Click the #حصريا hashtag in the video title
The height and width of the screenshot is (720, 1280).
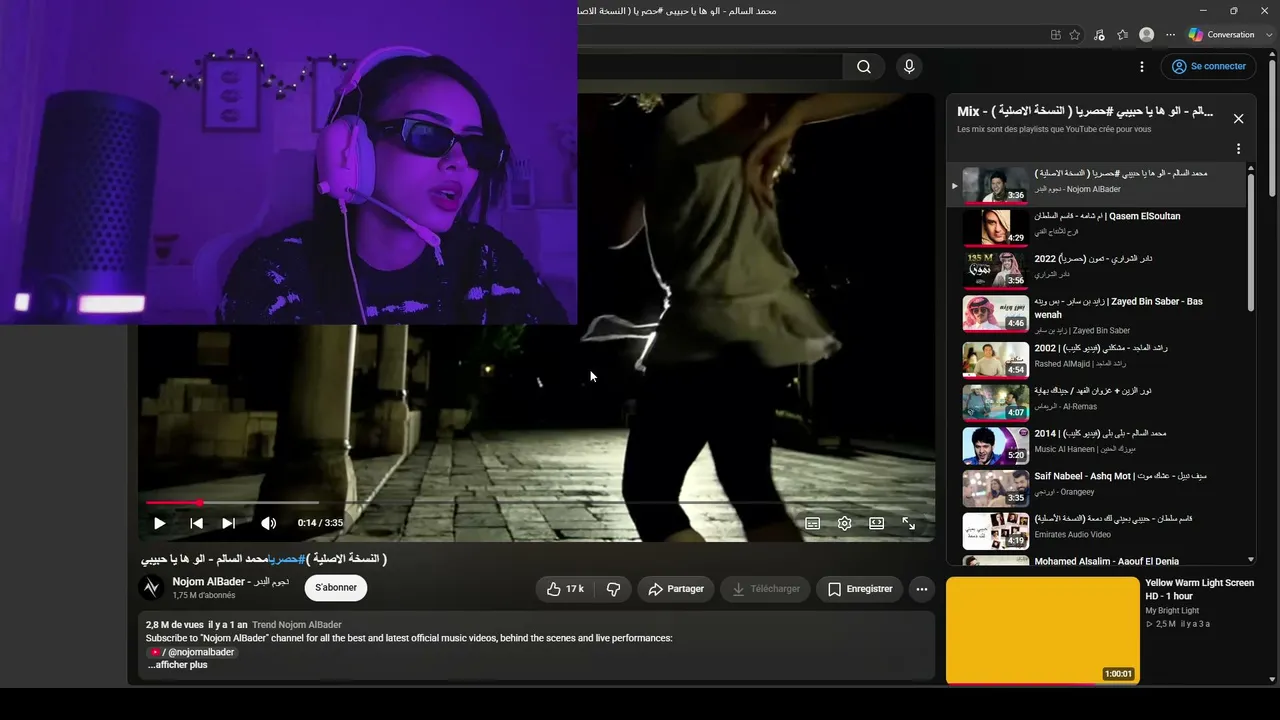(x=287, y=559)
